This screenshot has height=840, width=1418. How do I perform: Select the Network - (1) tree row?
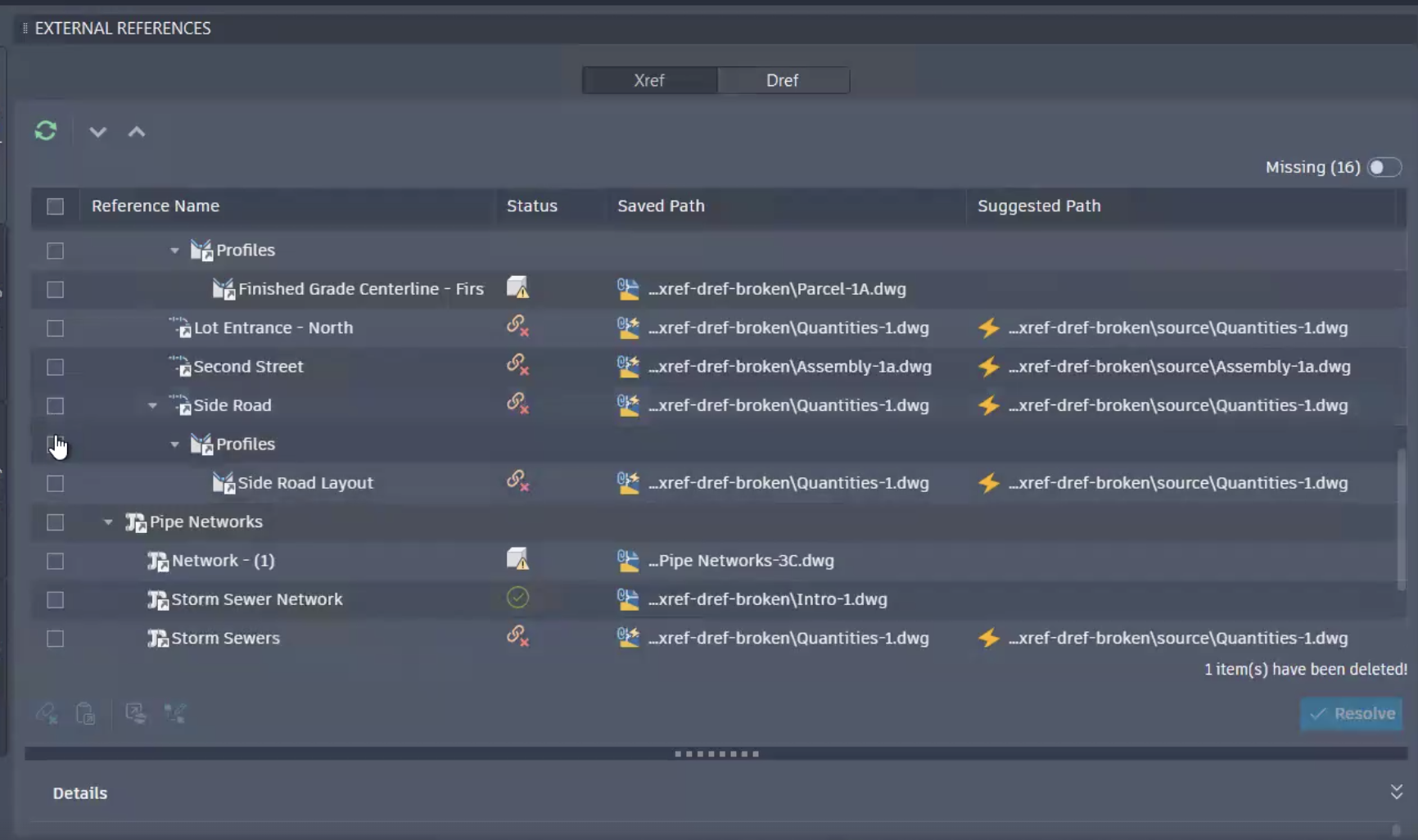tap(719, 561)
